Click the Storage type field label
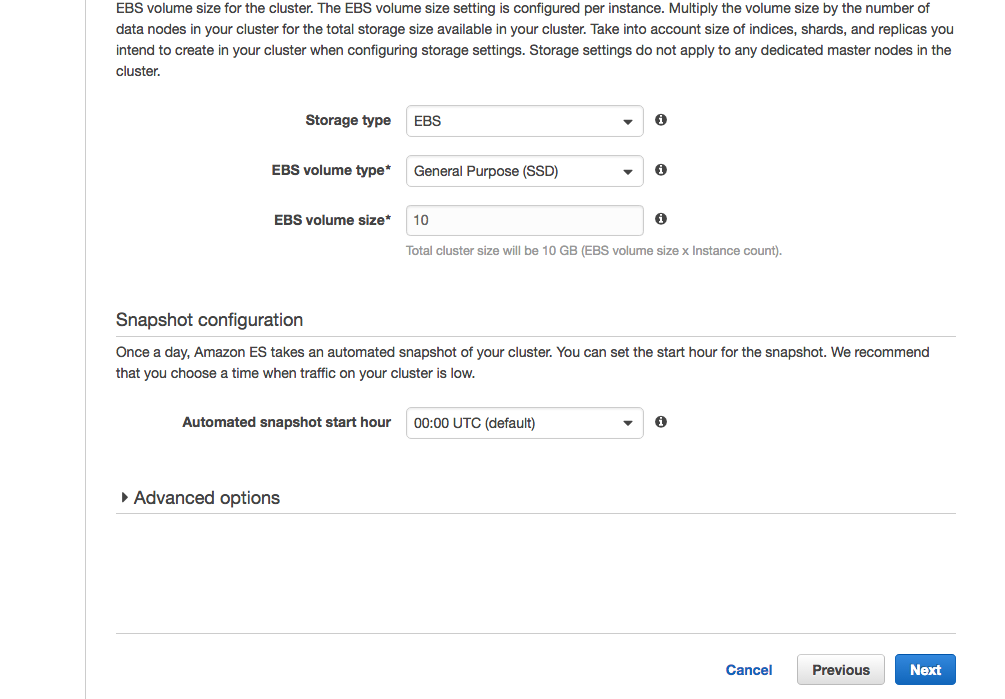Screen dimensions: 1005x699 coord(348,120)
